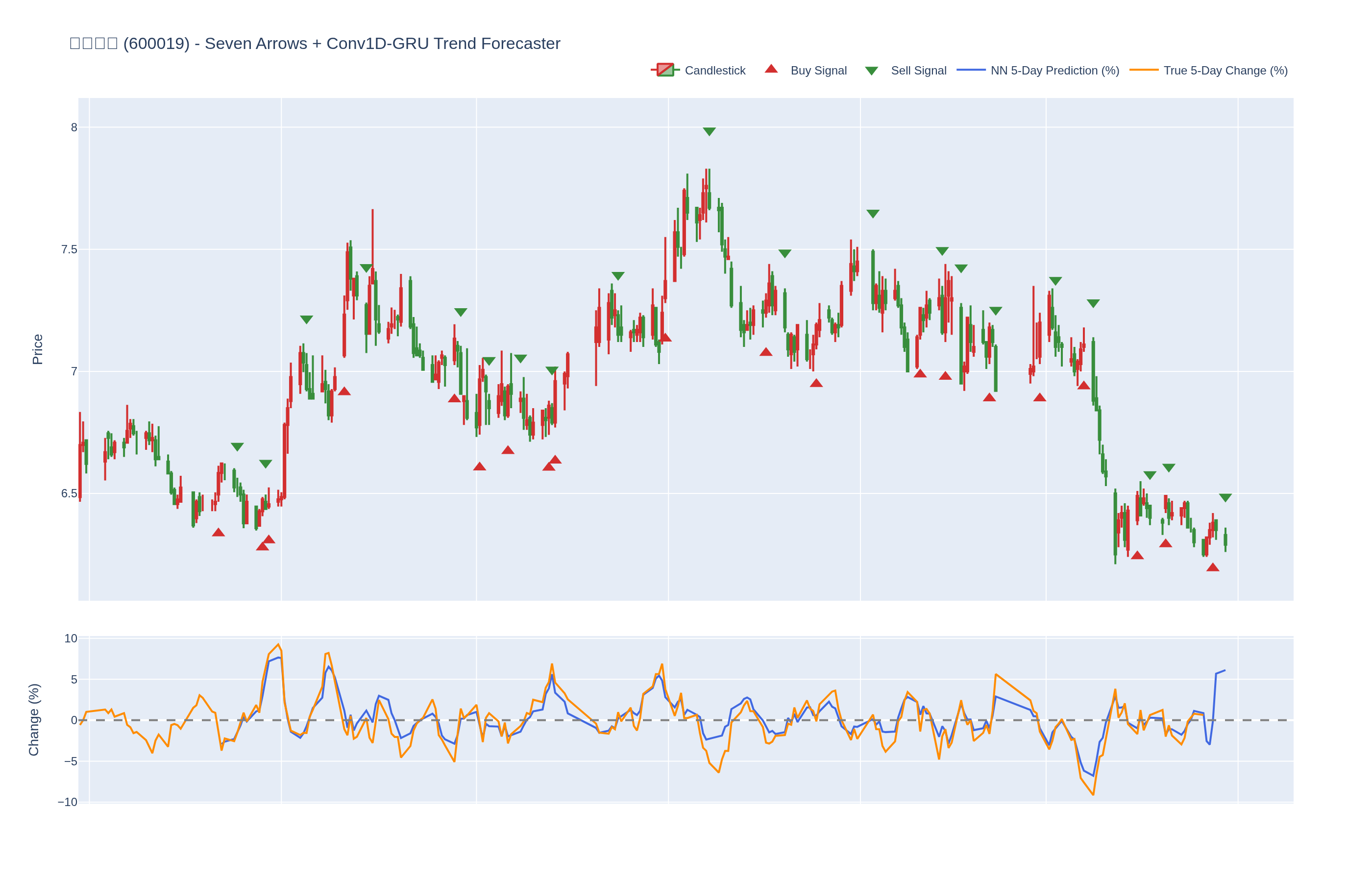Hide the Sell Signal trace via legend text
The image size is (1372, 882).
click(x=918, y=71)
